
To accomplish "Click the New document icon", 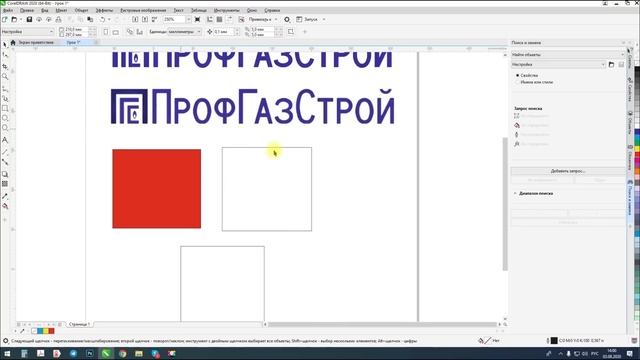I will (x=4, y=19).
